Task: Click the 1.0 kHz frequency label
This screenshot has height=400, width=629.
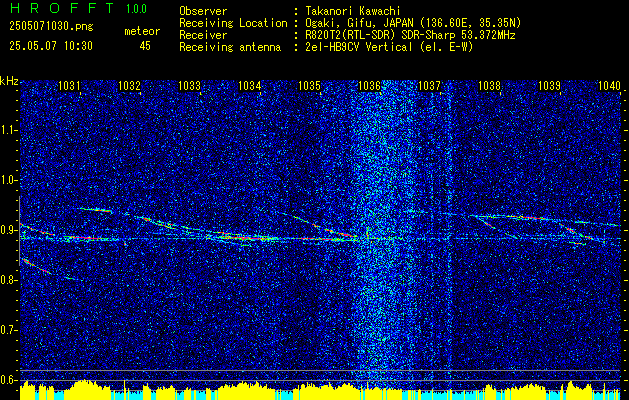Action: coord(9,180)
